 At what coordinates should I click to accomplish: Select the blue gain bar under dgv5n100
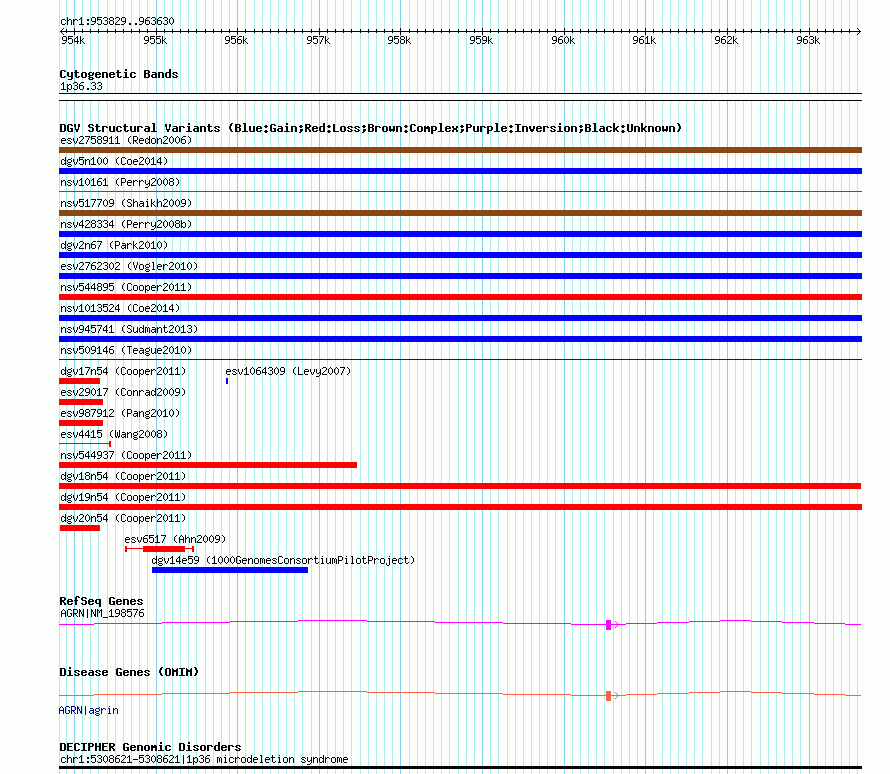(x=460, y=171)
